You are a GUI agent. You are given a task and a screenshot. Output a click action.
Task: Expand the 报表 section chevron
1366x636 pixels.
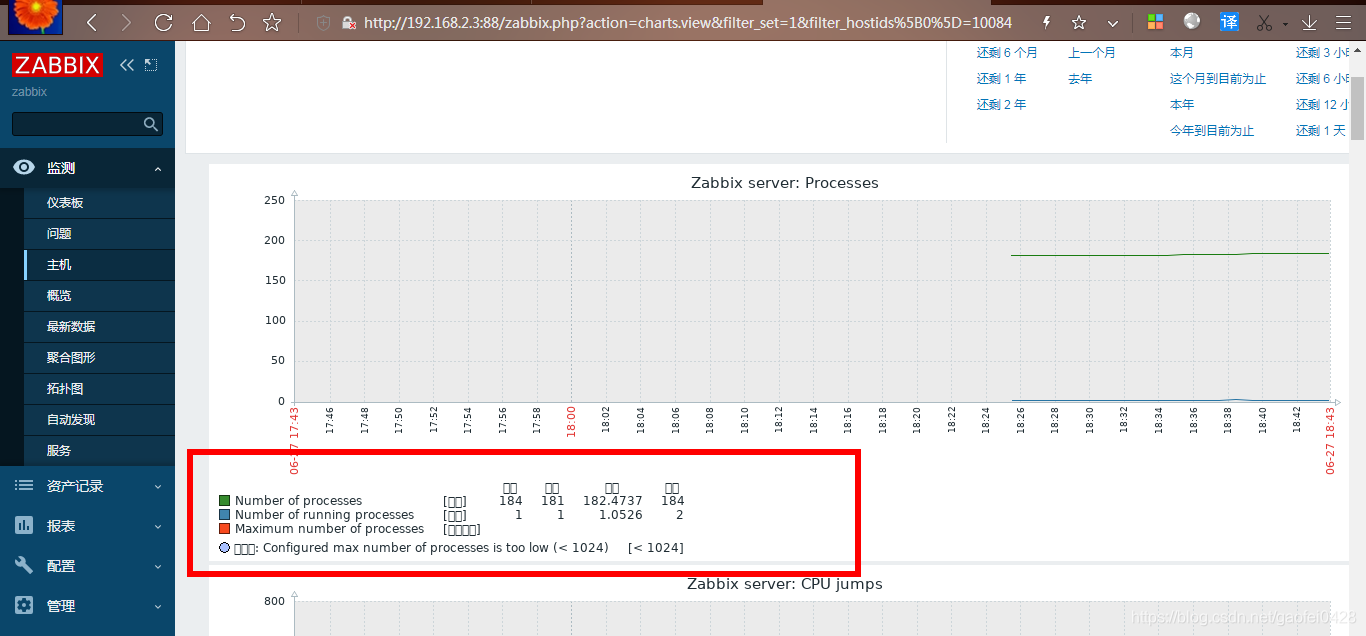pos(158,527)
